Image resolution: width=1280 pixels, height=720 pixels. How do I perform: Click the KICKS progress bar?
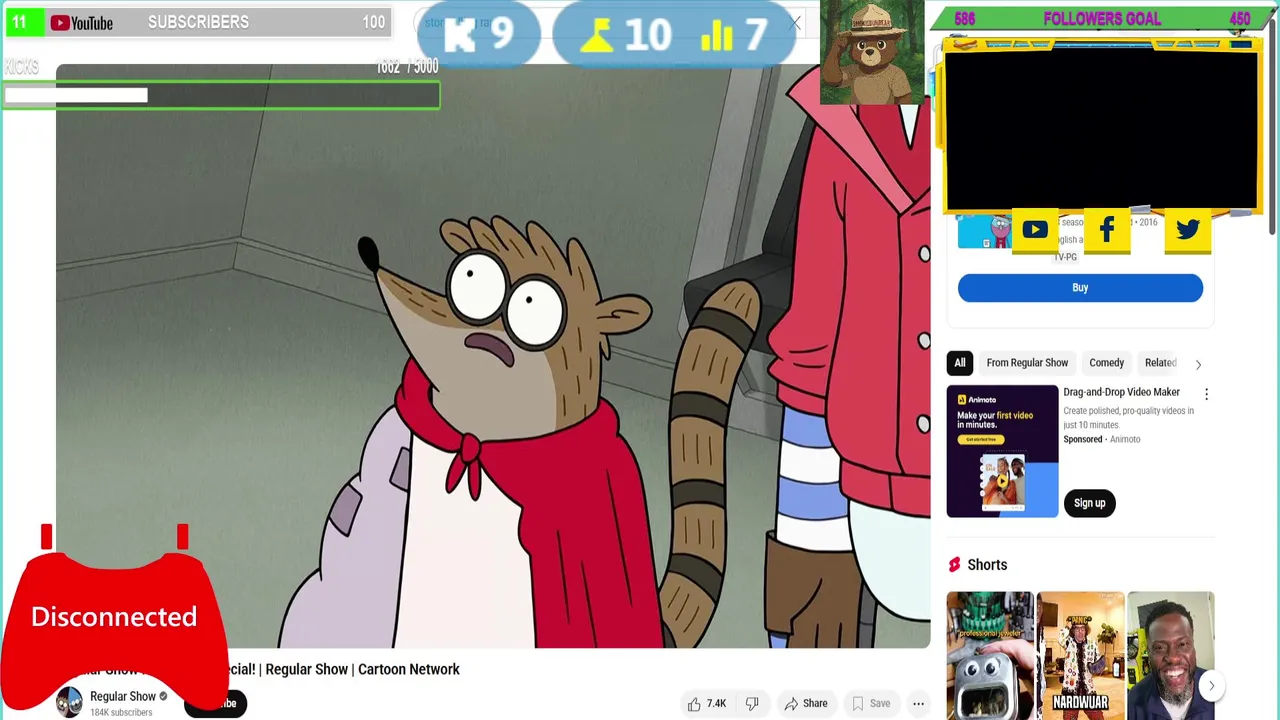pyautogui.click(x=220, y=95)
